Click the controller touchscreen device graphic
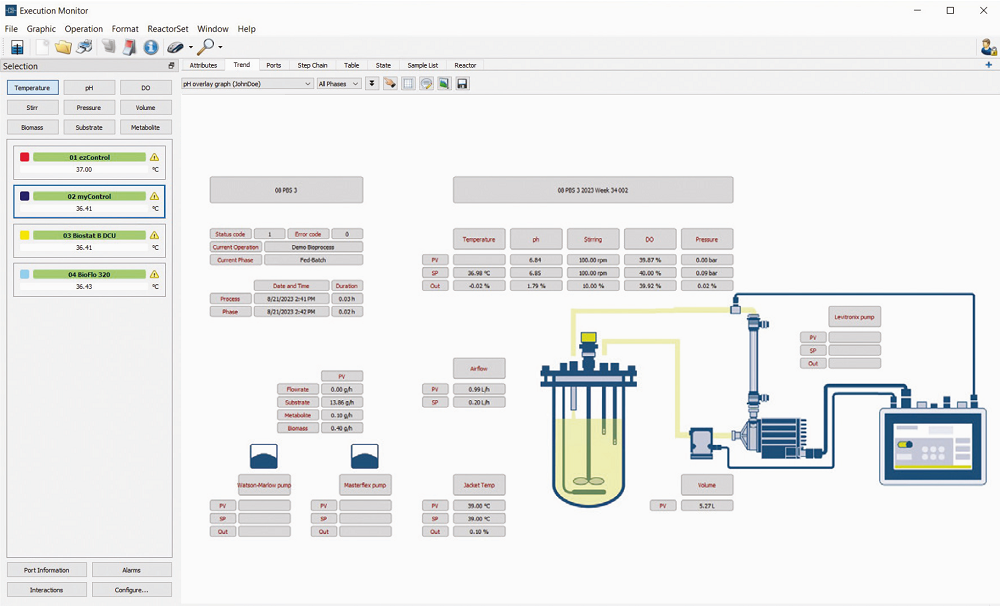This screenshot has height=606, width=1000. (x=932, y=443)
